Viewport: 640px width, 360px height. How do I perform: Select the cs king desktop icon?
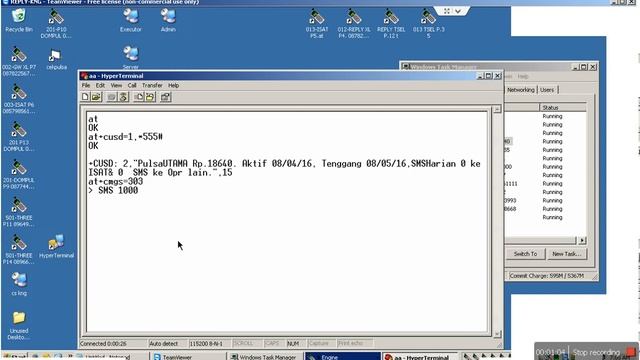[19, 284]
